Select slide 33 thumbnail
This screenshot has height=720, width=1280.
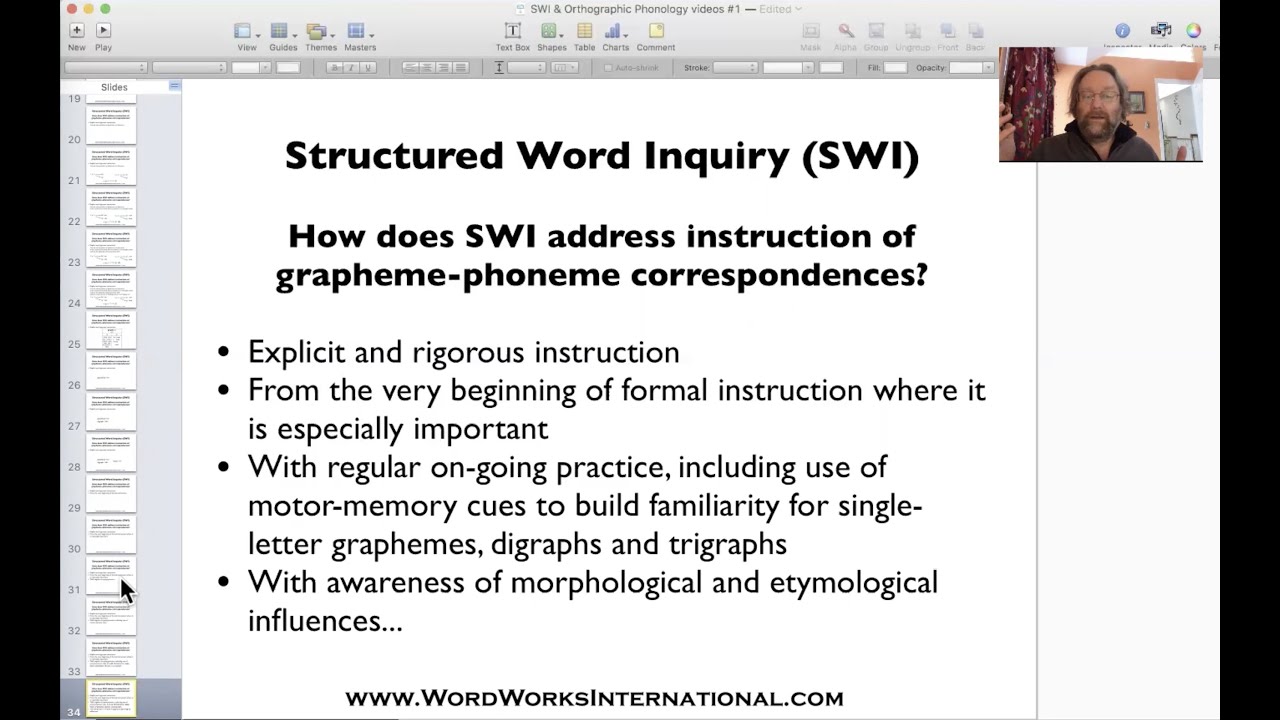(111, 659)
